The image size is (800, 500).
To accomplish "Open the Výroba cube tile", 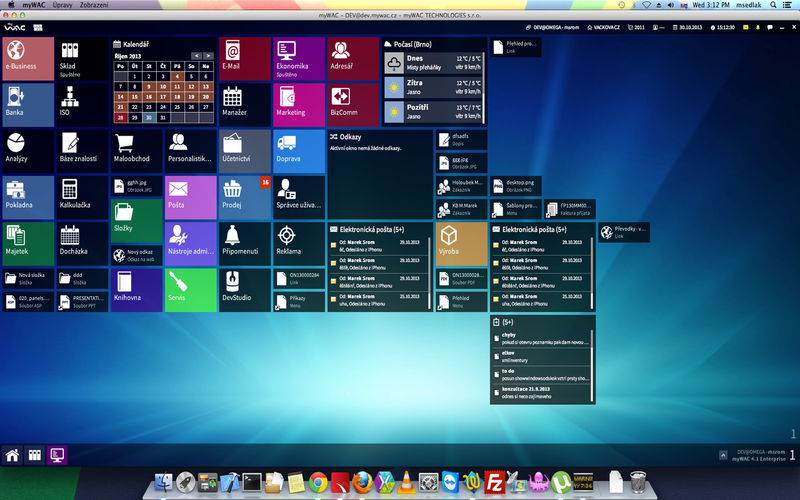I will [x=461, y=244].
